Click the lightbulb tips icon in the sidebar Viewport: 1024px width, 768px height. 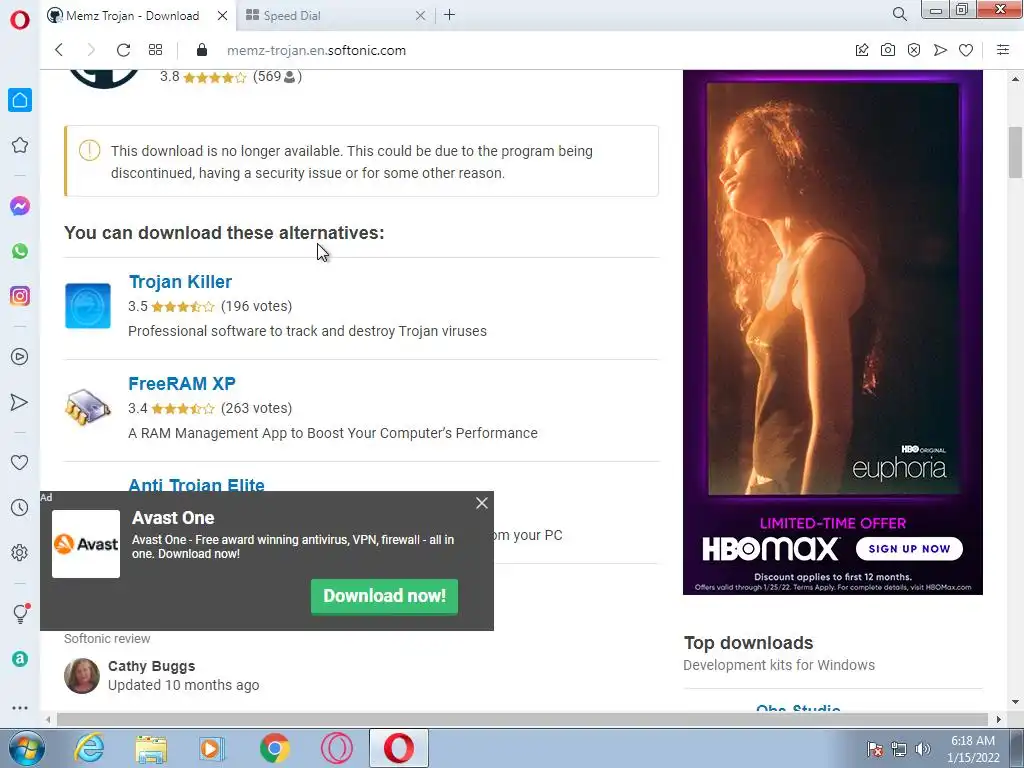20,613
